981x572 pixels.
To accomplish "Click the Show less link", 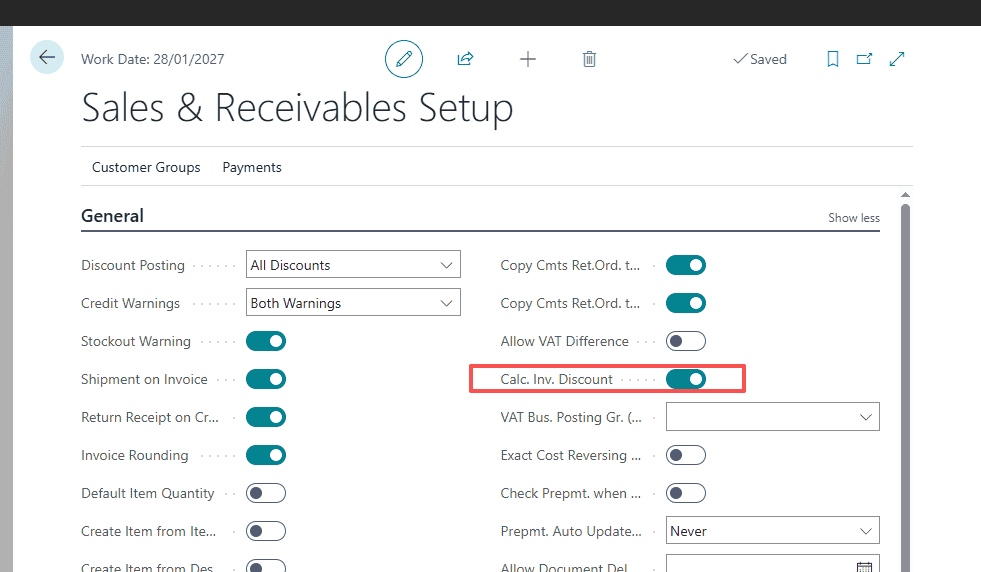I will 853,218.
